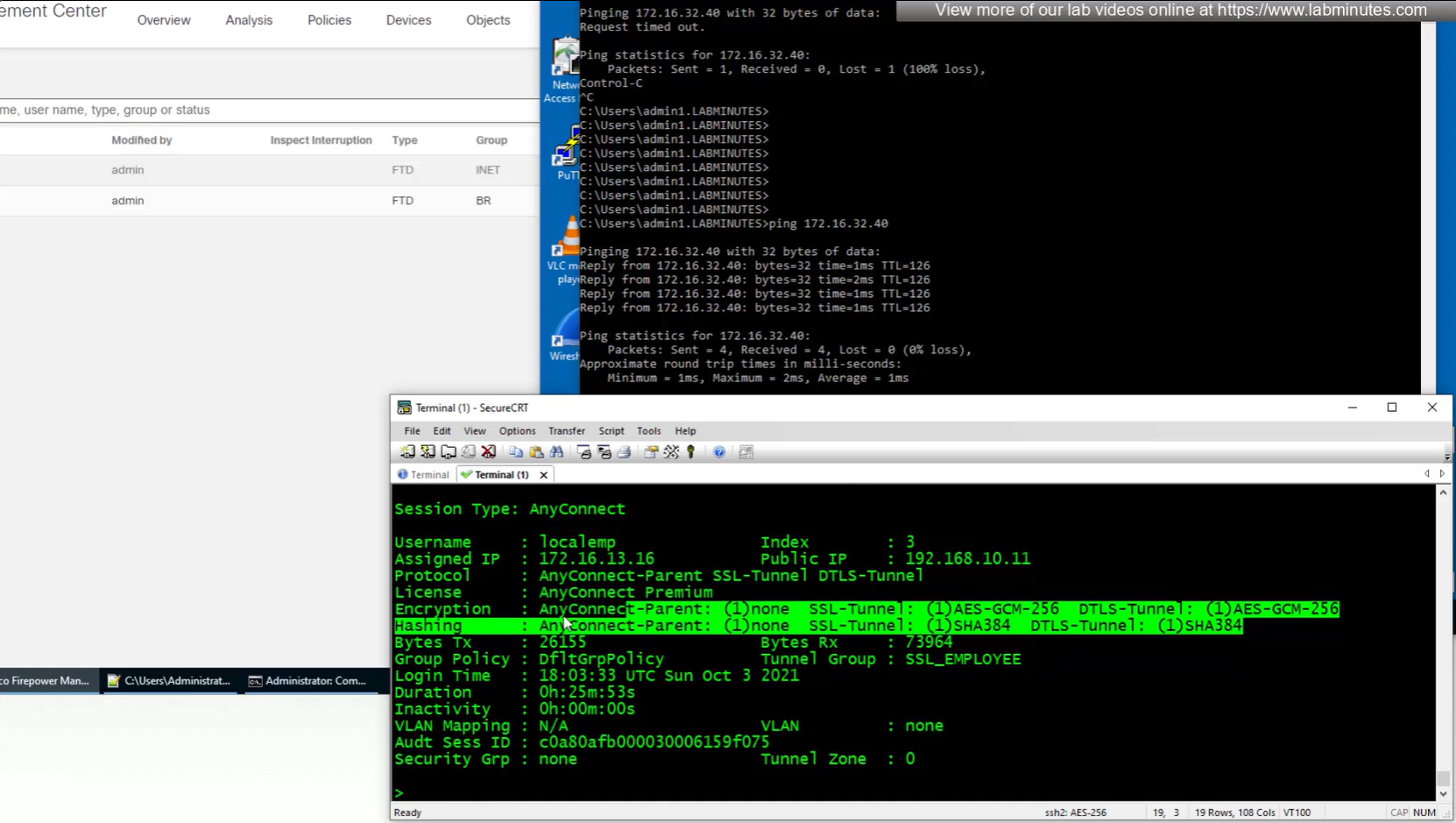Open Find using the binoculars icon
This screenshot has height=823, width=1456.
point(556,452)
